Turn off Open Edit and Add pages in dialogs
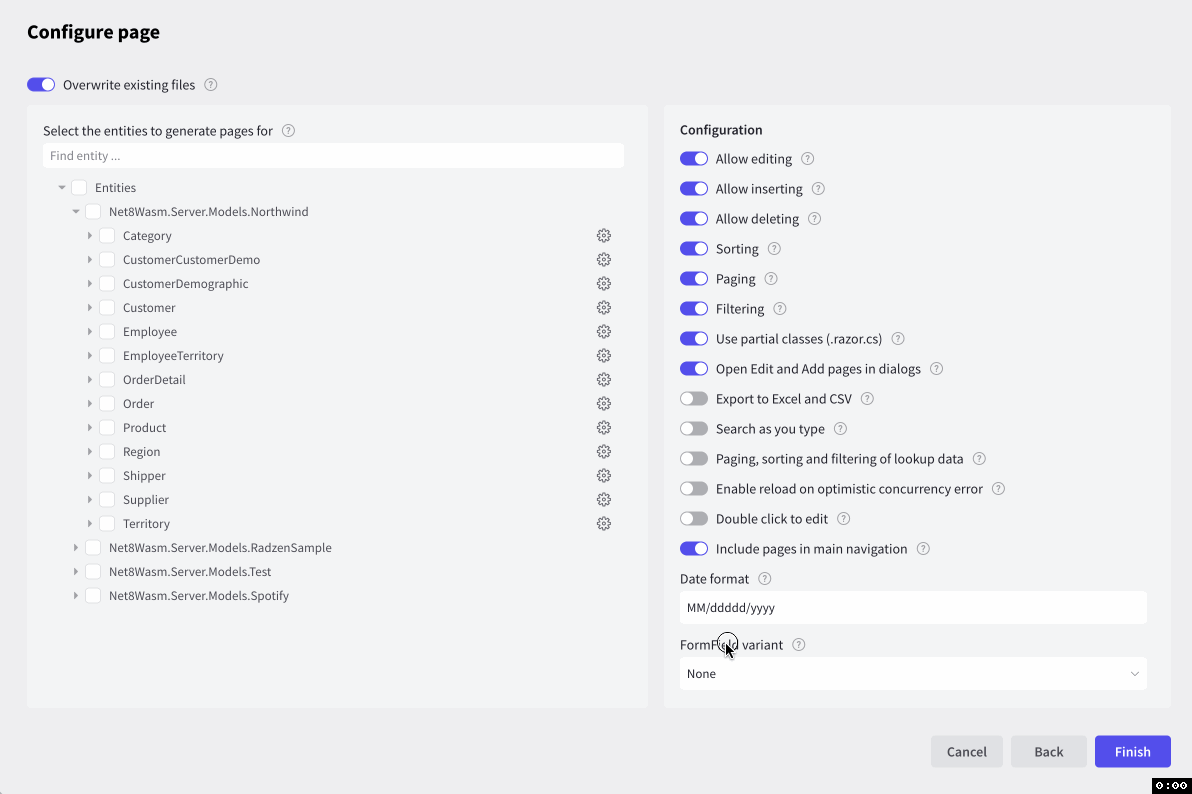 pos(693,369)
